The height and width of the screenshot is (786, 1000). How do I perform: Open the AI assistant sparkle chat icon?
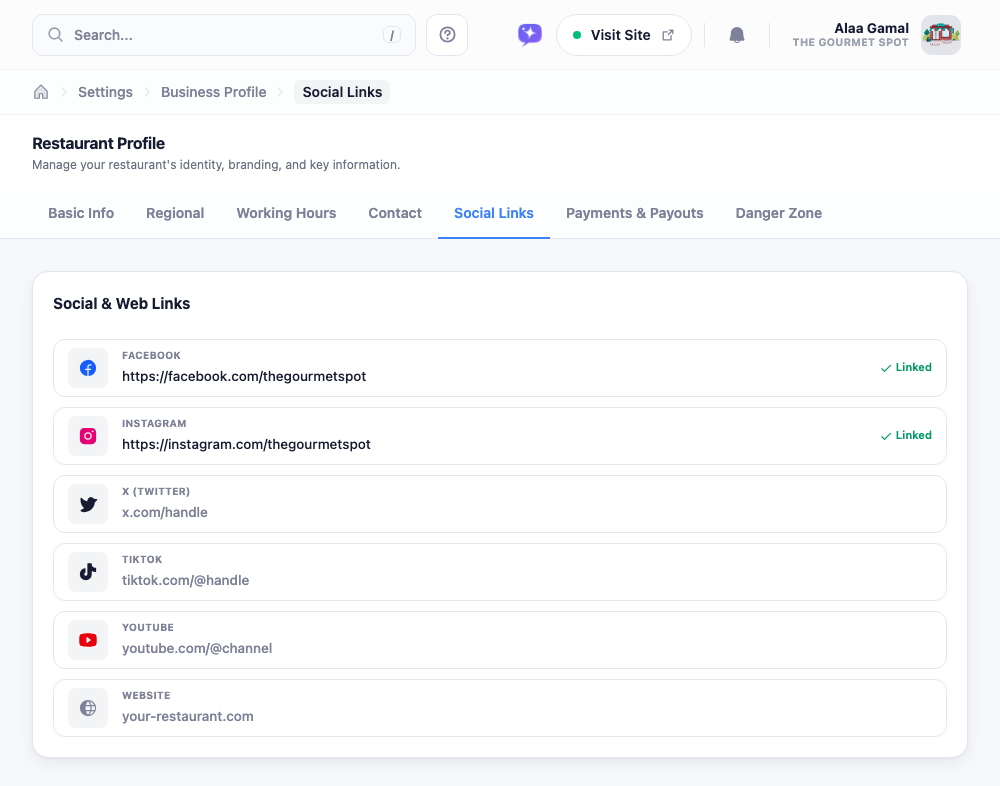point(529,34)
